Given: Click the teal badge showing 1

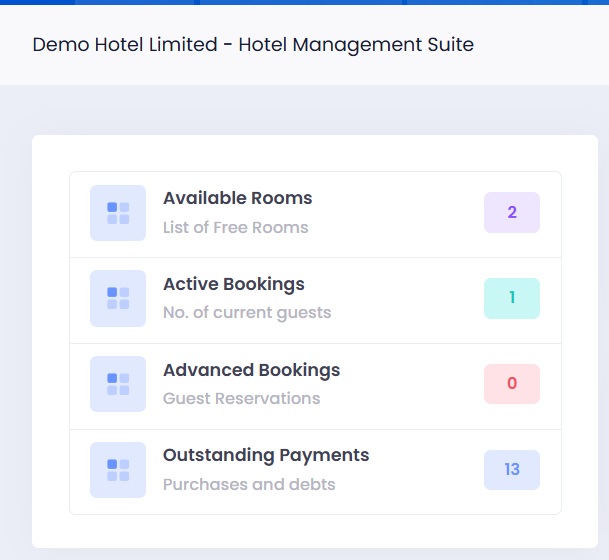Looking at the screenshot, I should tap(512, 298).
